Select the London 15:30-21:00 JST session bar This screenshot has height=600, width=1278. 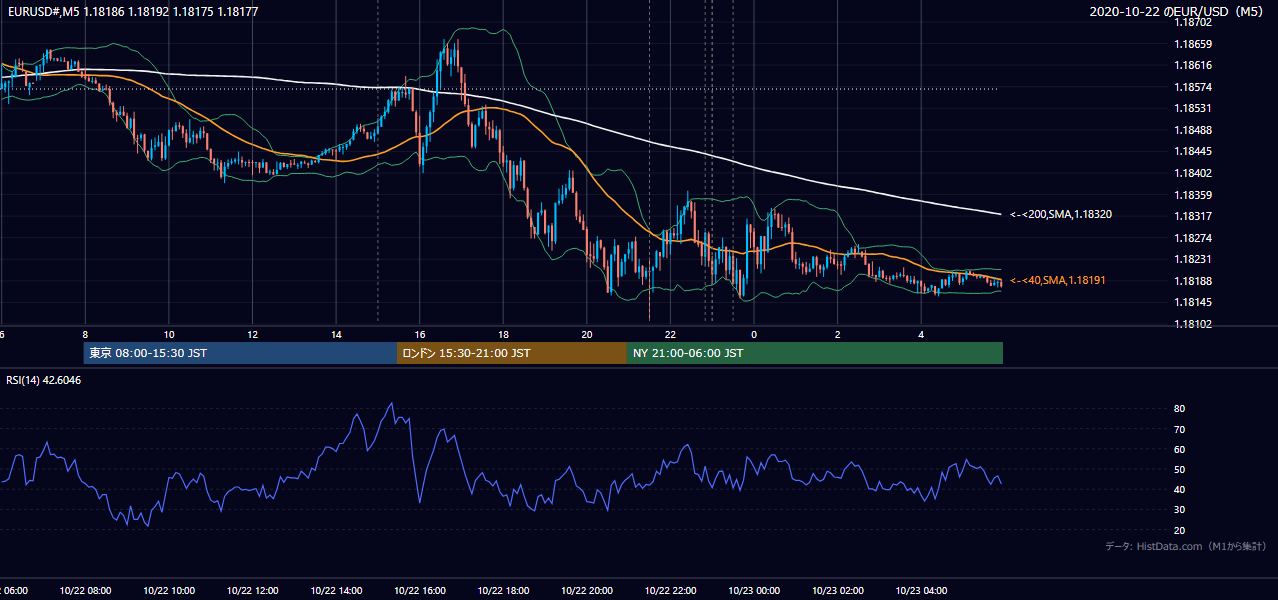pyautogui.click(x=512, y=353)
